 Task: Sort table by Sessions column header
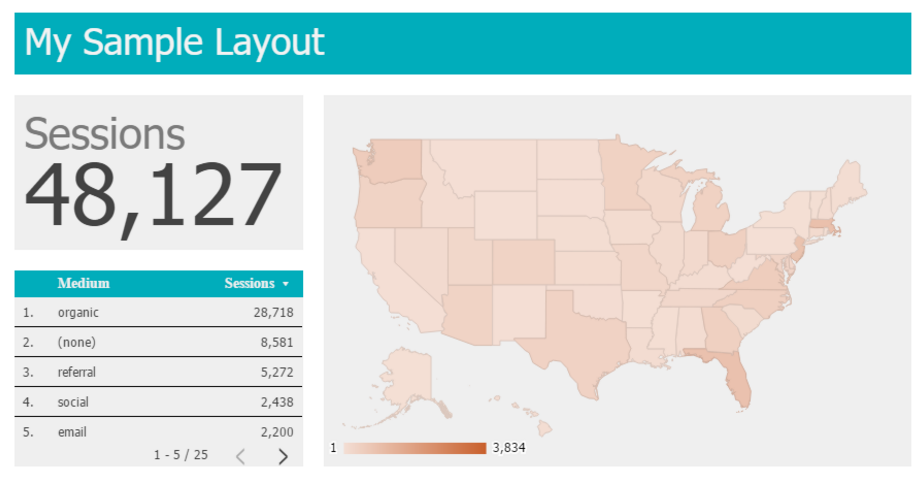[x=249, y=283]
